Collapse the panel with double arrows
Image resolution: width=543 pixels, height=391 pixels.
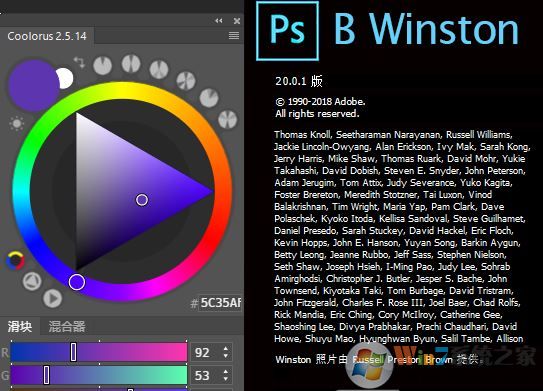219,21
